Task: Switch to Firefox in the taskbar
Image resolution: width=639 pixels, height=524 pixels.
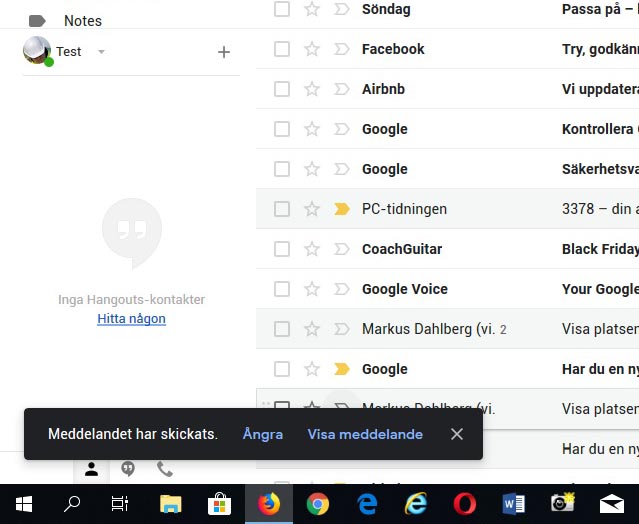Action: pos(269,504)
